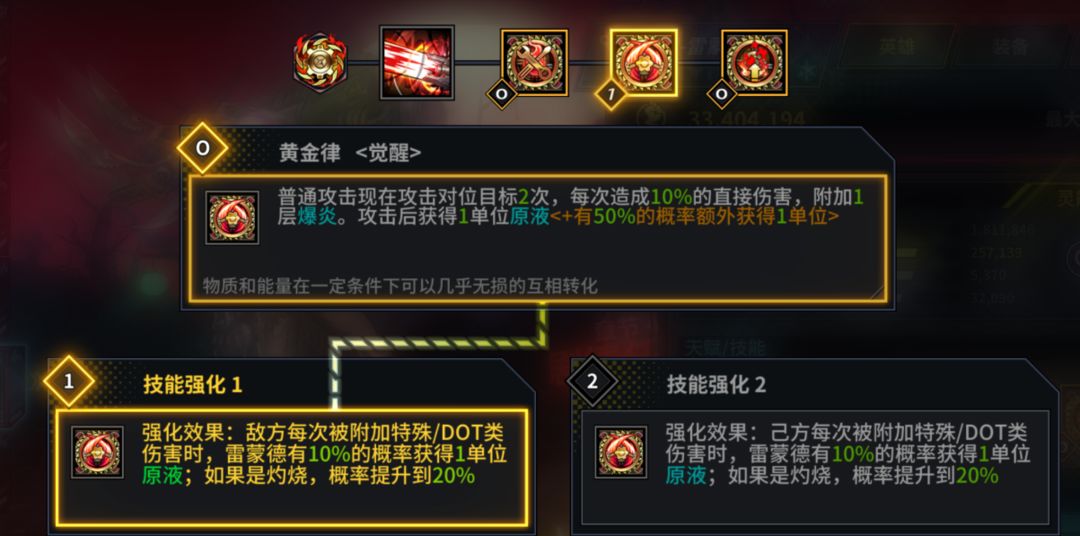Select the highlighted 黄金律 skill icon in top row

point(643,63)
